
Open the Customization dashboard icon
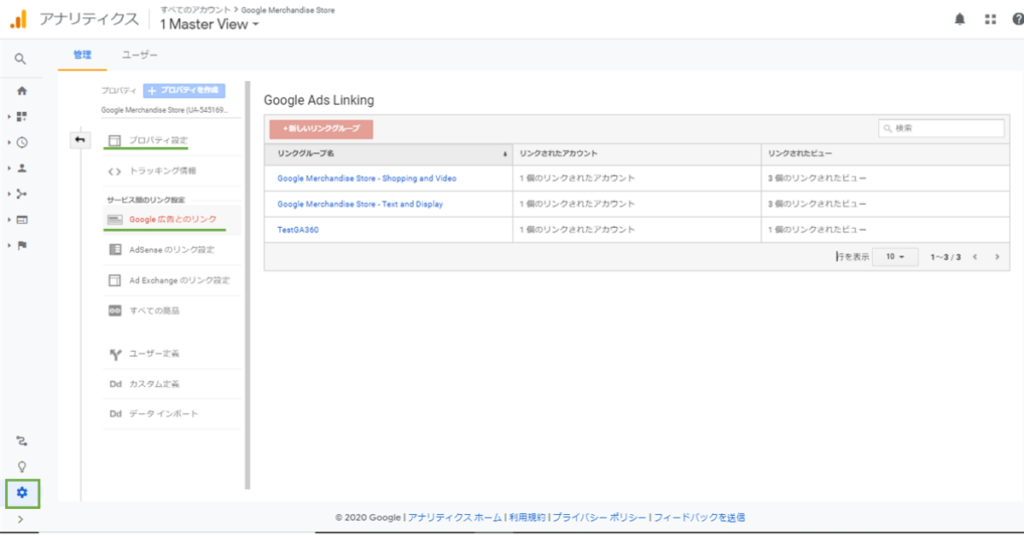(x=22, y=116)
